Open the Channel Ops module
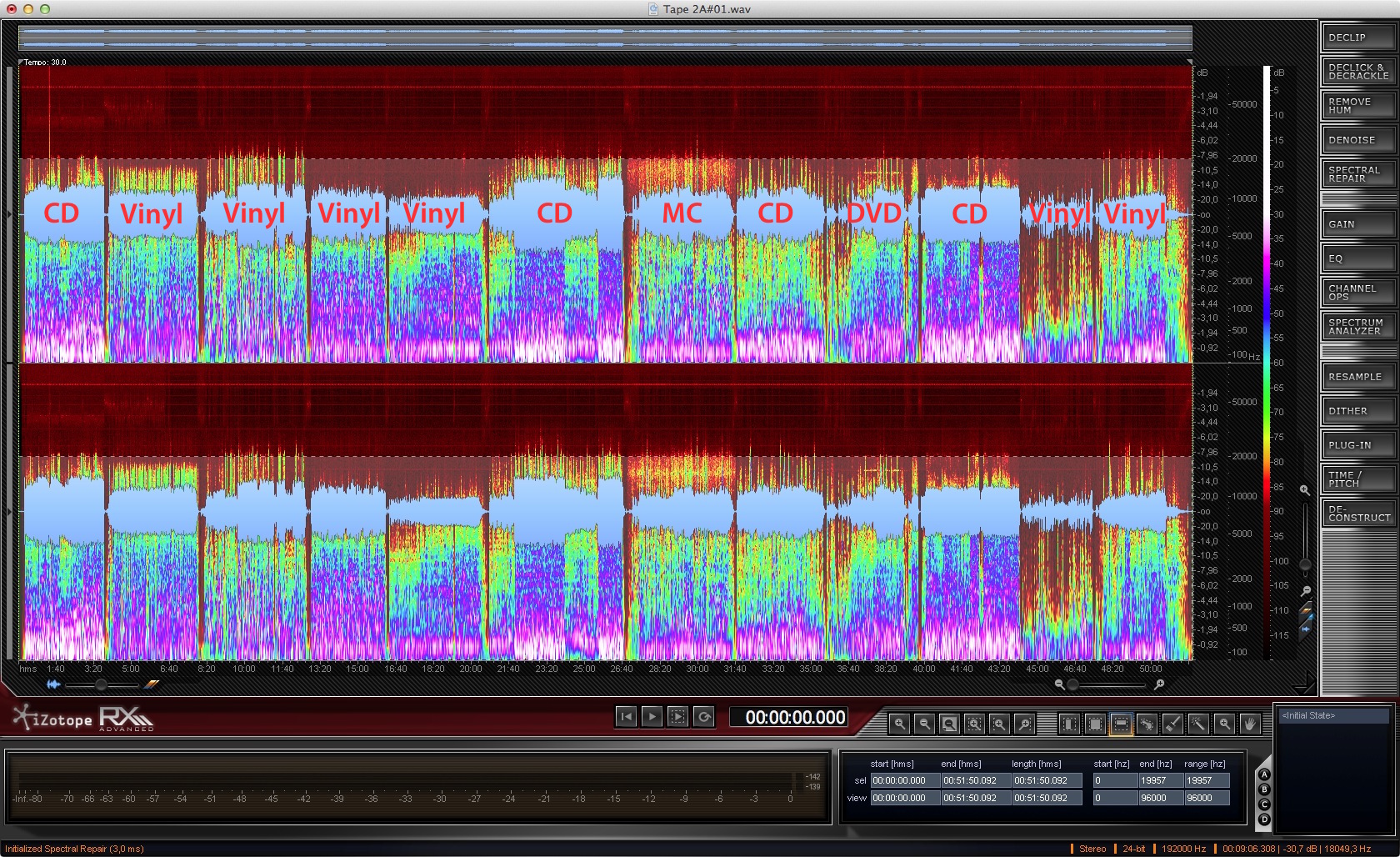 pos(1358,293)
